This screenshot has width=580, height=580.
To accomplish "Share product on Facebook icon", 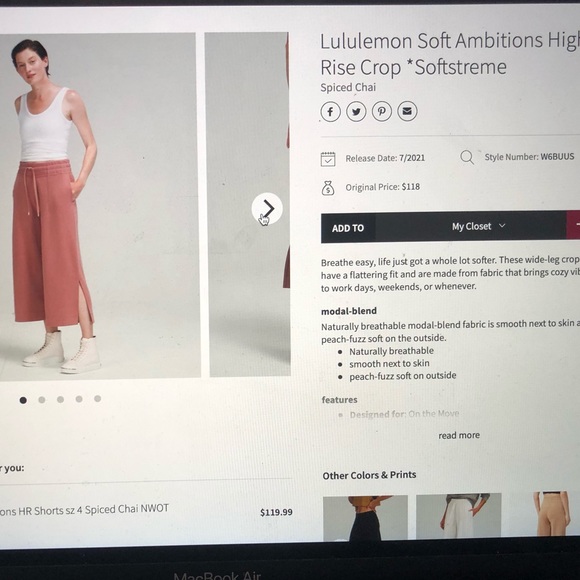I will [330, 112].
